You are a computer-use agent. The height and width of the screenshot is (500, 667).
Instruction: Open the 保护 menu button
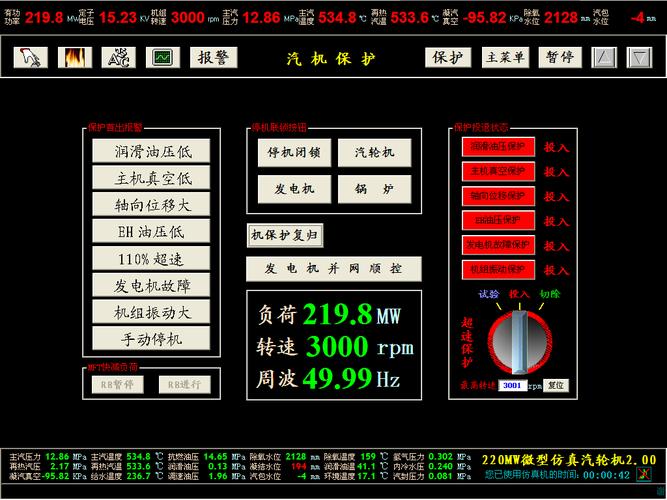[x=447, y=58]
